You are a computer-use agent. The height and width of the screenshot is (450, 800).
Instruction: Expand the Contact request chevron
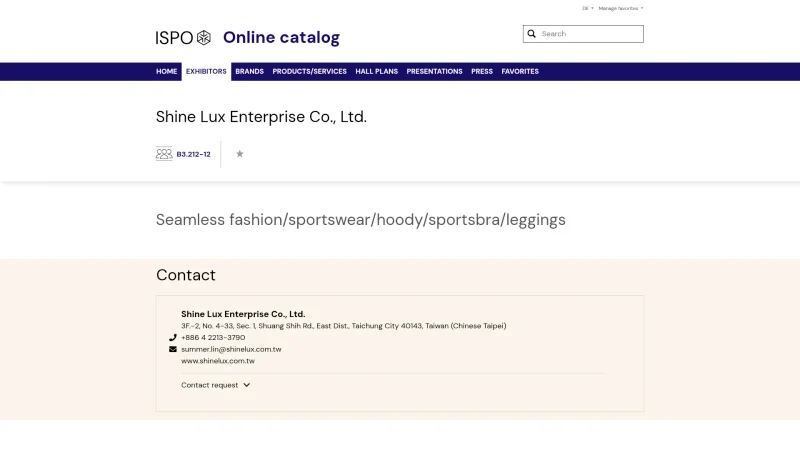pos(246,385)
